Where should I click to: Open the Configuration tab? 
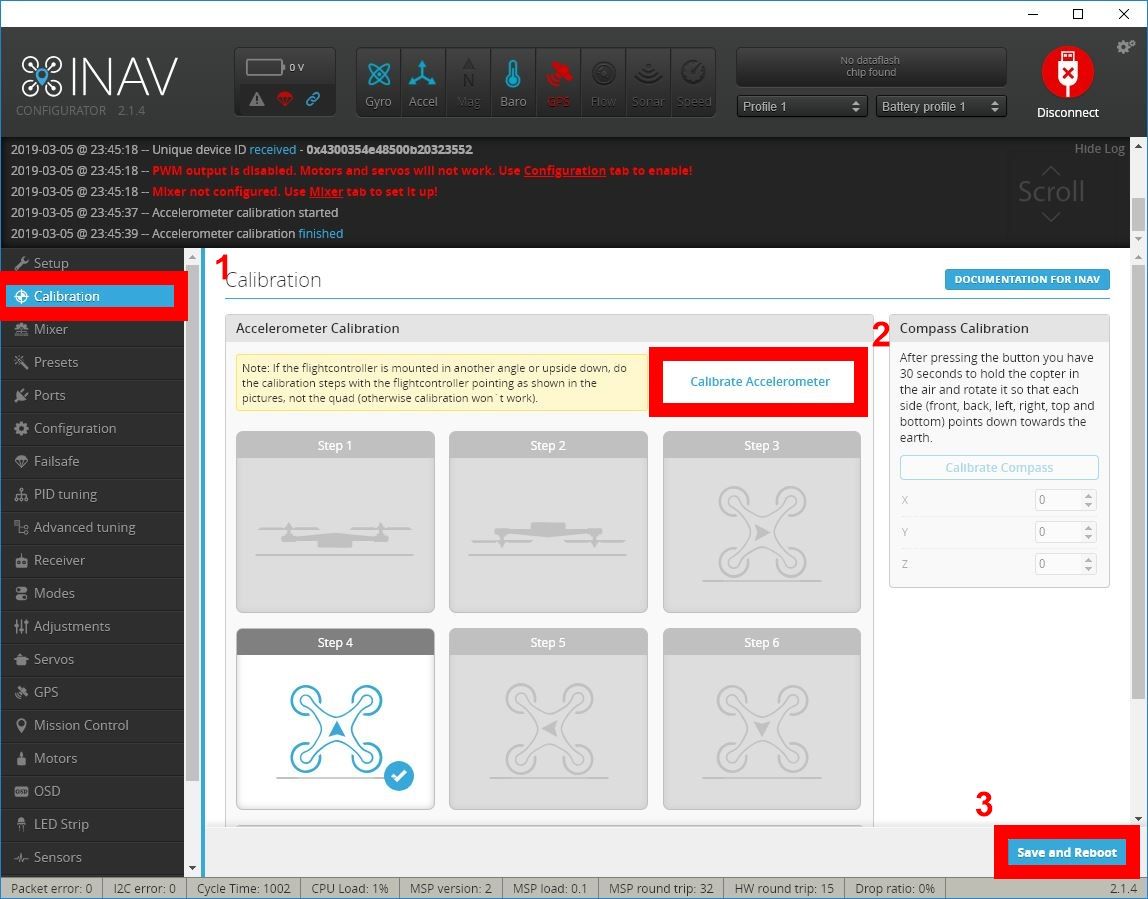point(92,428)
